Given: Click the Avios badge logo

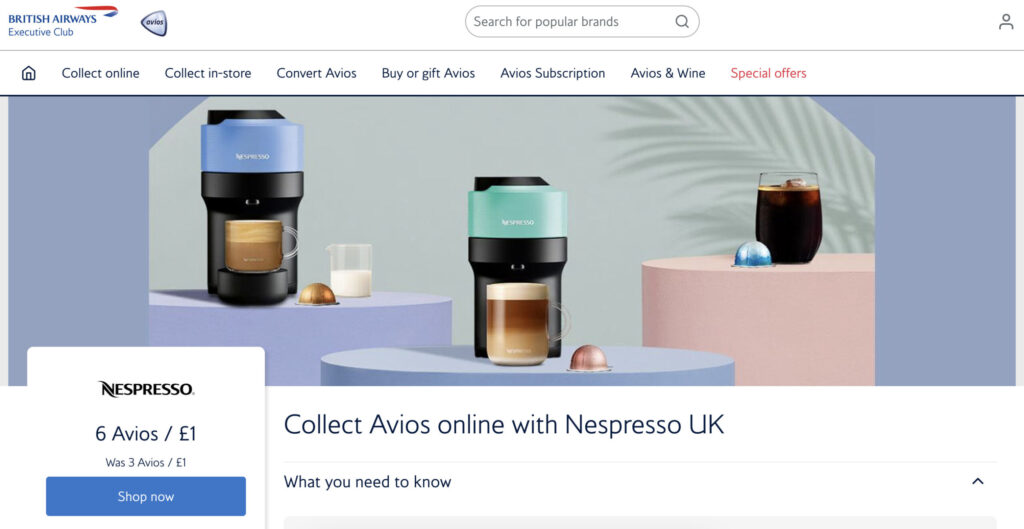Looking at the screenshot, I should tap(154, 23).
